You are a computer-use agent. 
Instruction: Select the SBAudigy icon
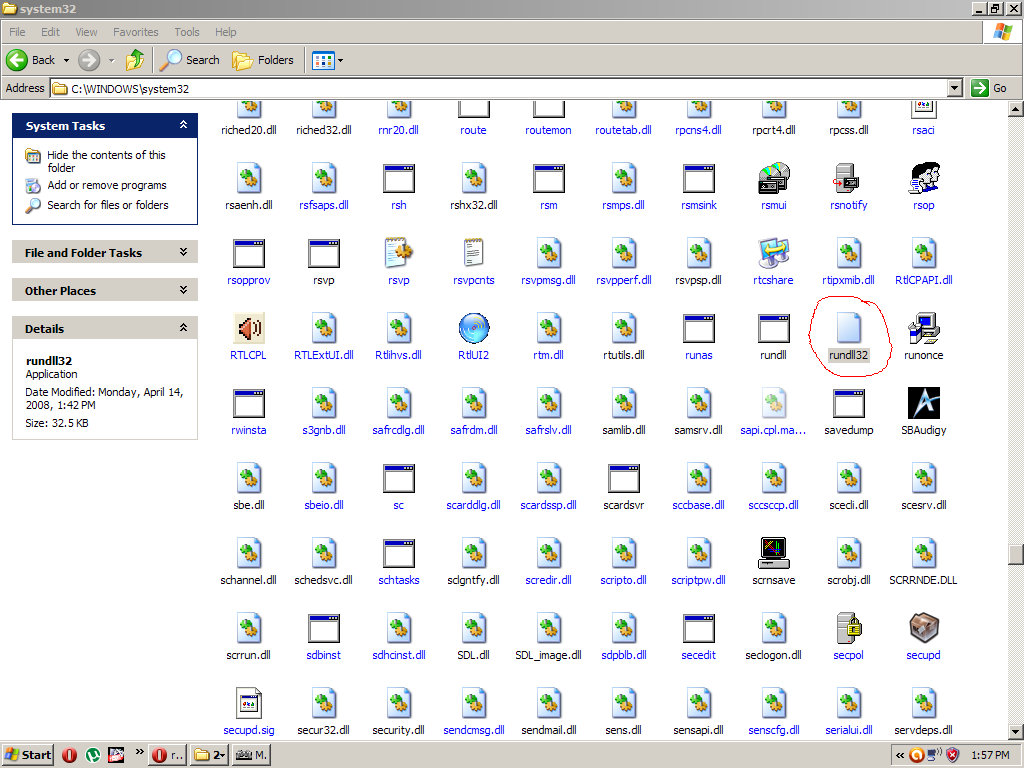click(923, 403)
